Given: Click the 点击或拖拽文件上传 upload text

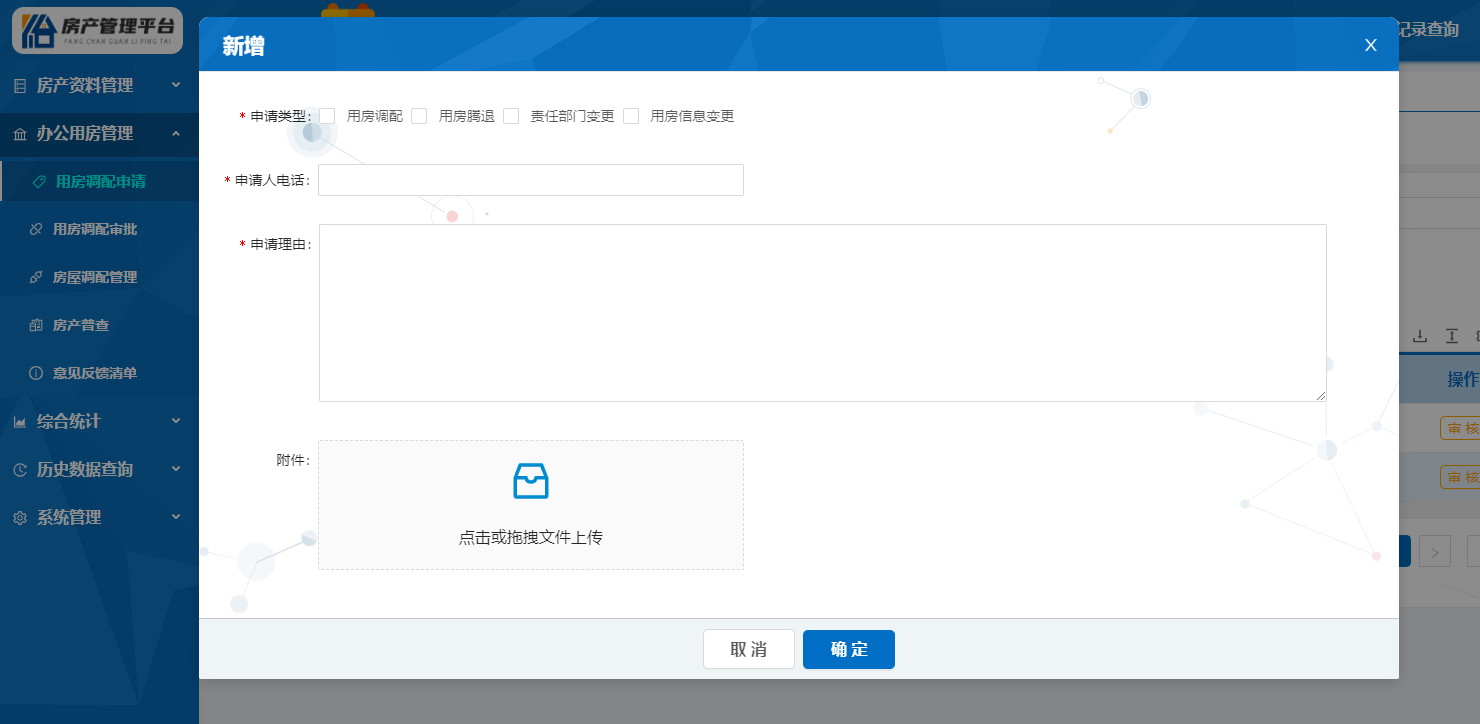Looking at the screenshot, I should 531,537.
